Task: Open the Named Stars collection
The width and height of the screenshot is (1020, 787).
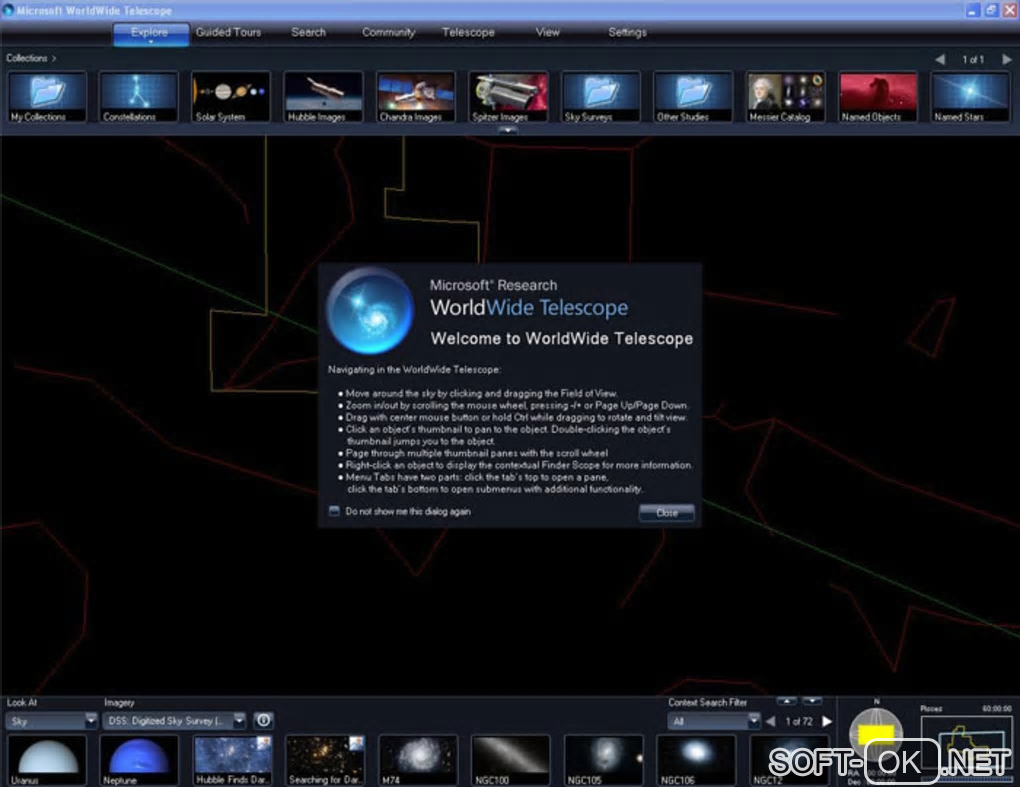Action: [x=971, y=96]
